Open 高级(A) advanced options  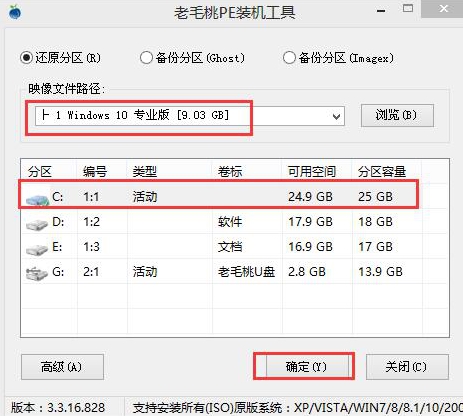pyautogui.click(x=62, y=367)
